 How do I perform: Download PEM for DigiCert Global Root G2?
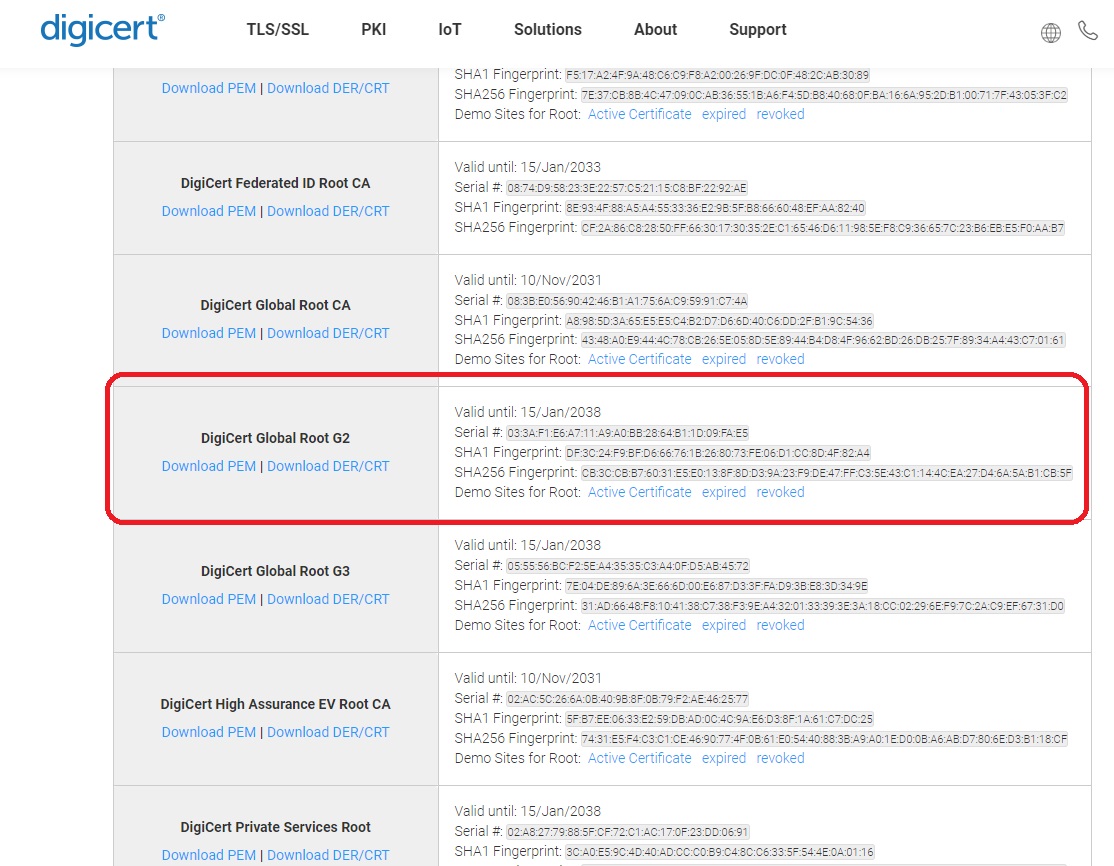pos(209,466)
